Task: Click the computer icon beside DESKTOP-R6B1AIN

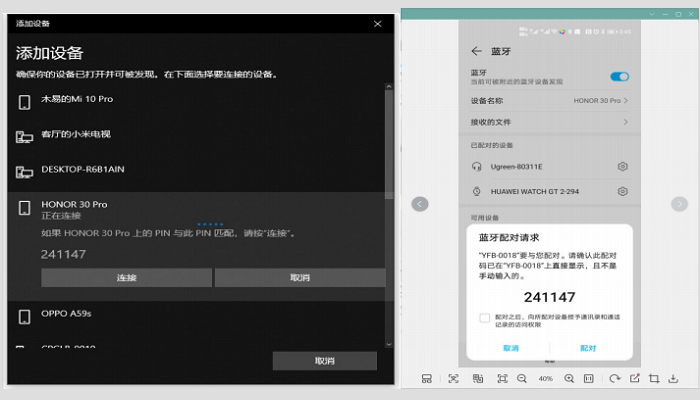Action: point(25,172)
